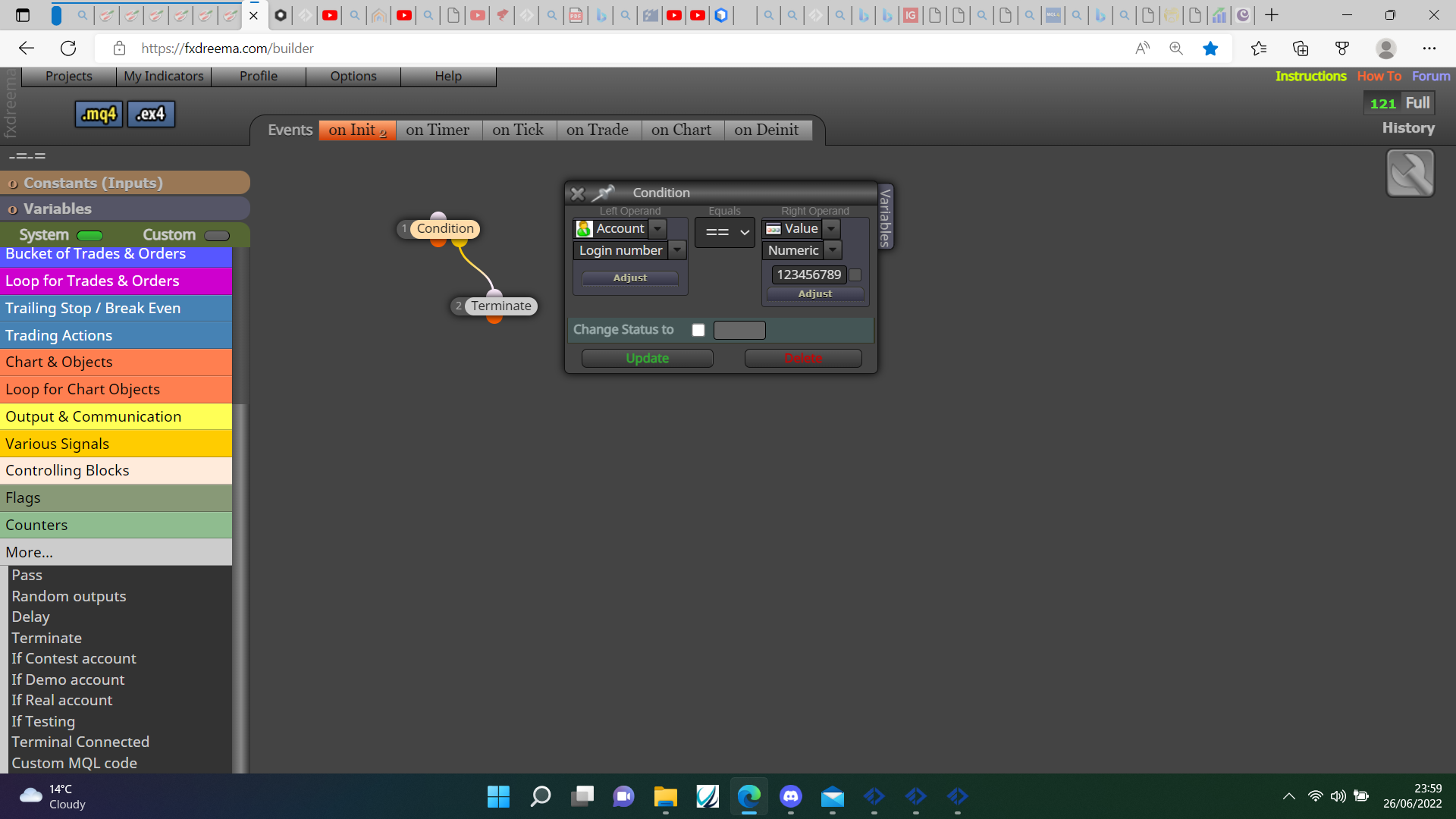Open the browser Favorites list
1456x819 pixels.
click(1259, 49)
